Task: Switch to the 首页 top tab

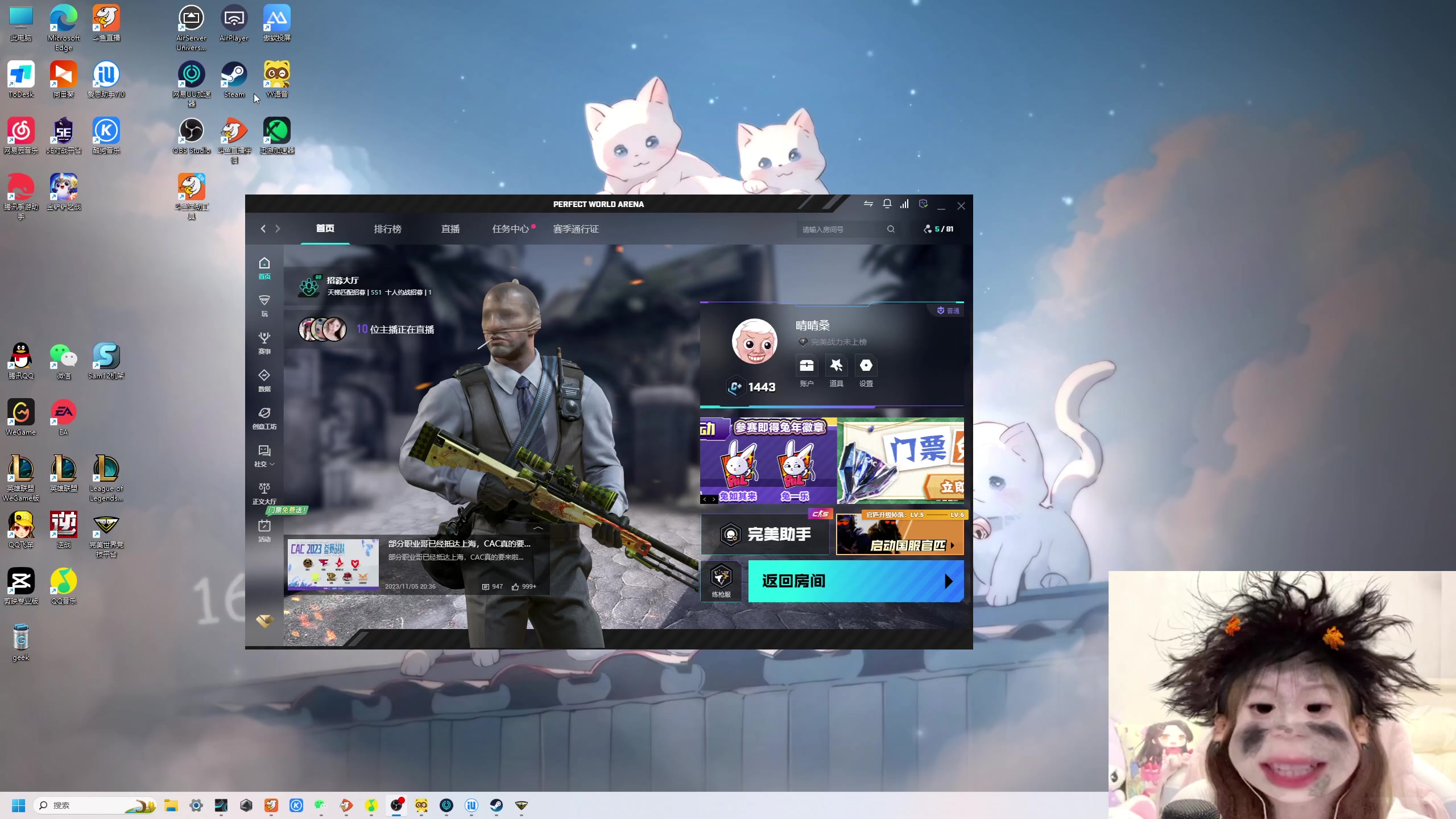Action: point(325,229)
